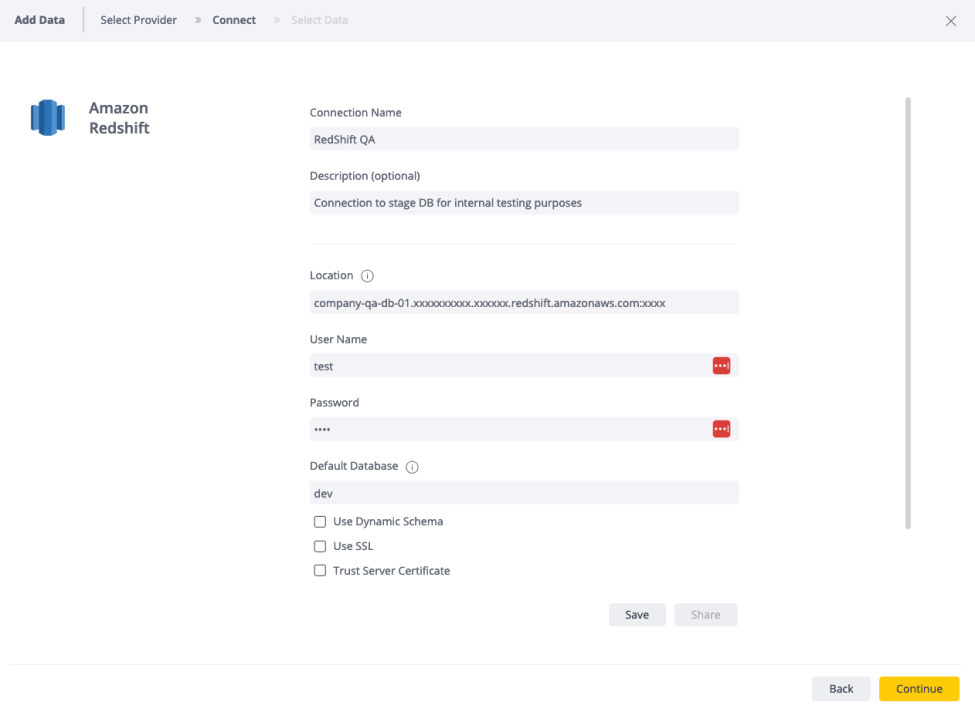Go to Select Provider step
Image resolution: width=975 pixels, height=712 pixels.
[x=139, y=20]
